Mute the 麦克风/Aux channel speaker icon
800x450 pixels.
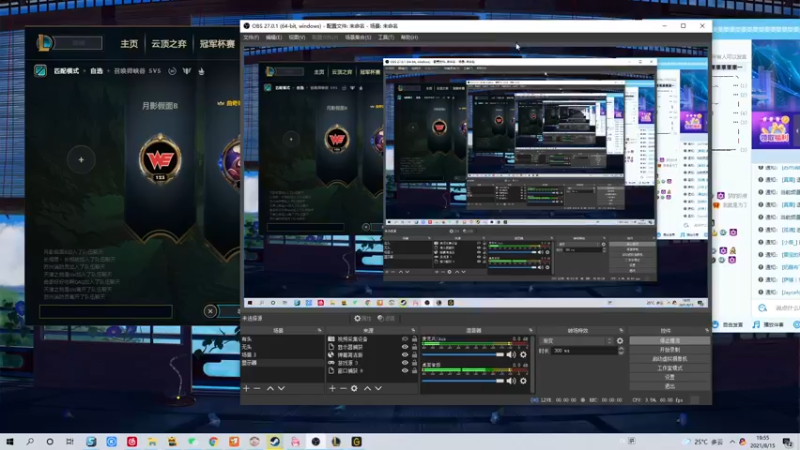pyautogui.click(x=511, y=355)
